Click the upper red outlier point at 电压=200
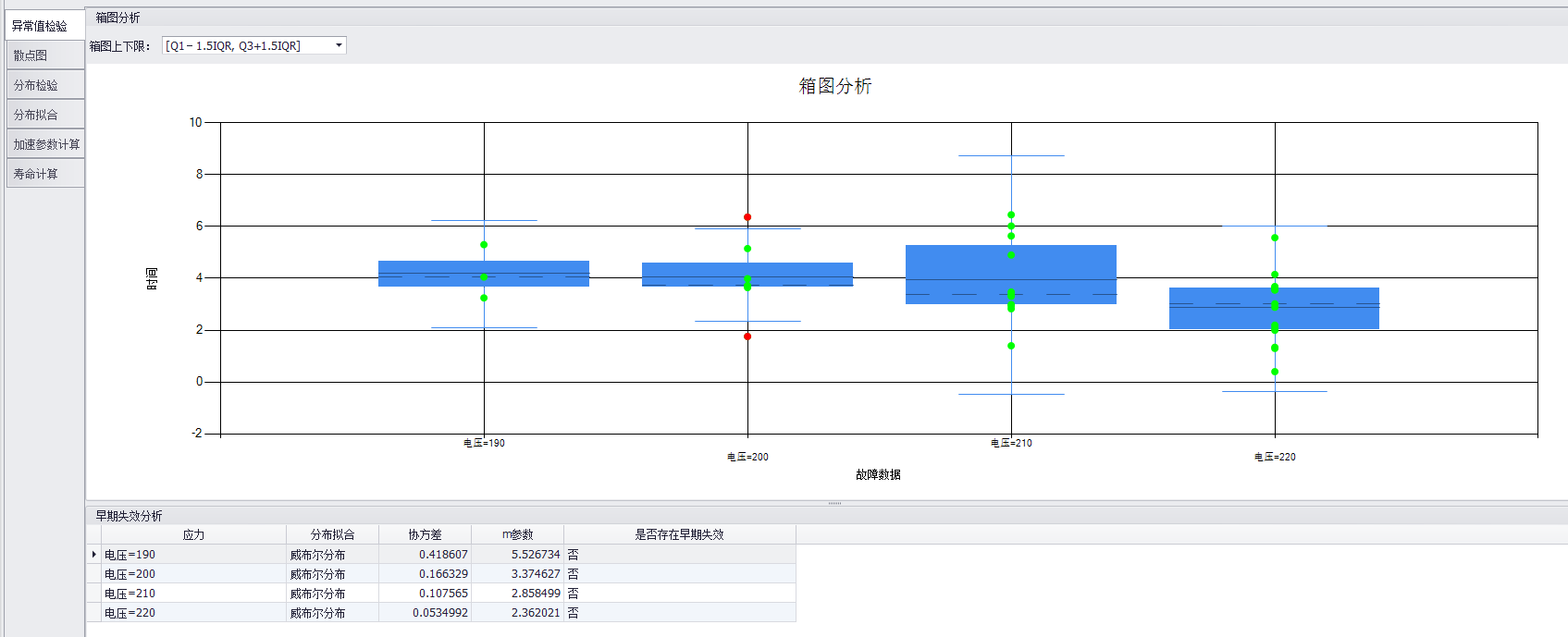Viewport: 1568px width, 637px height. click(x=747, y=217)
